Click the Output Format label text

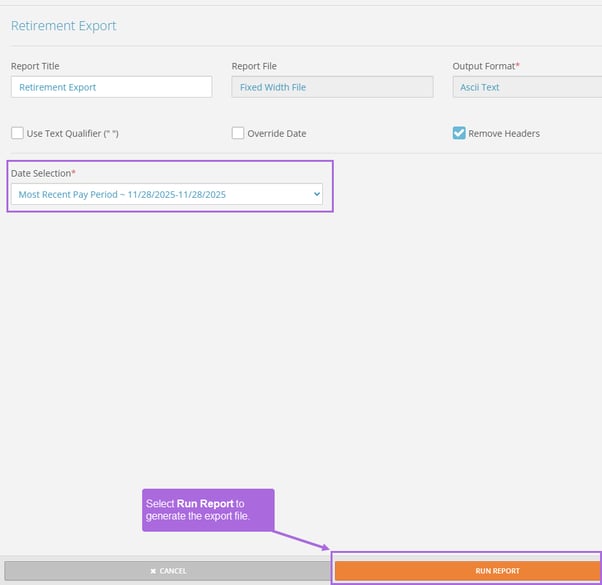(x=485, y=66)
